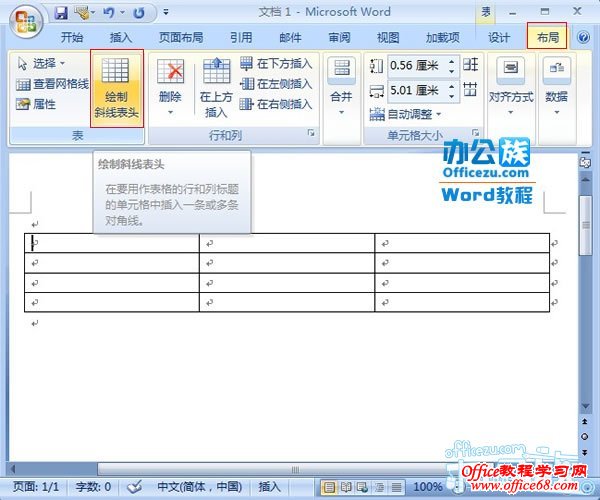Switch to the 设计 table tab
This screenshot has width=600, height=500.
[499, 37]
